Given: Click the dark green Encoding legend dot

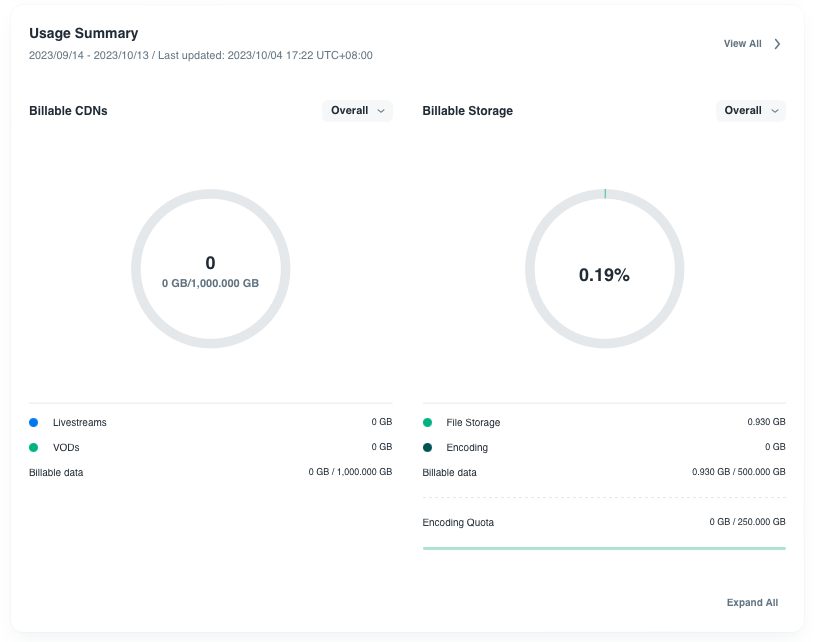Looking at the screenshot, I should click(x=428, y=447).
